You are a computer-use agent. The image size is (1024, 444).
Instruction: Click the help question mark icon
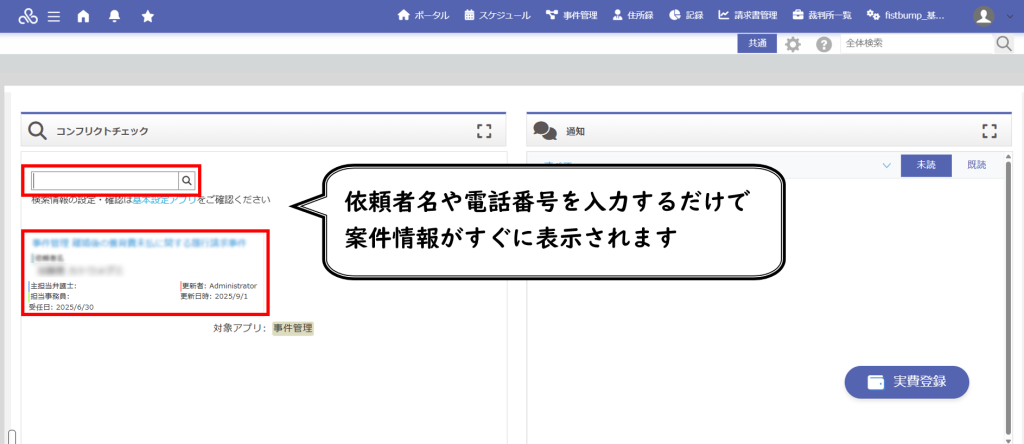tap(824, 44)
